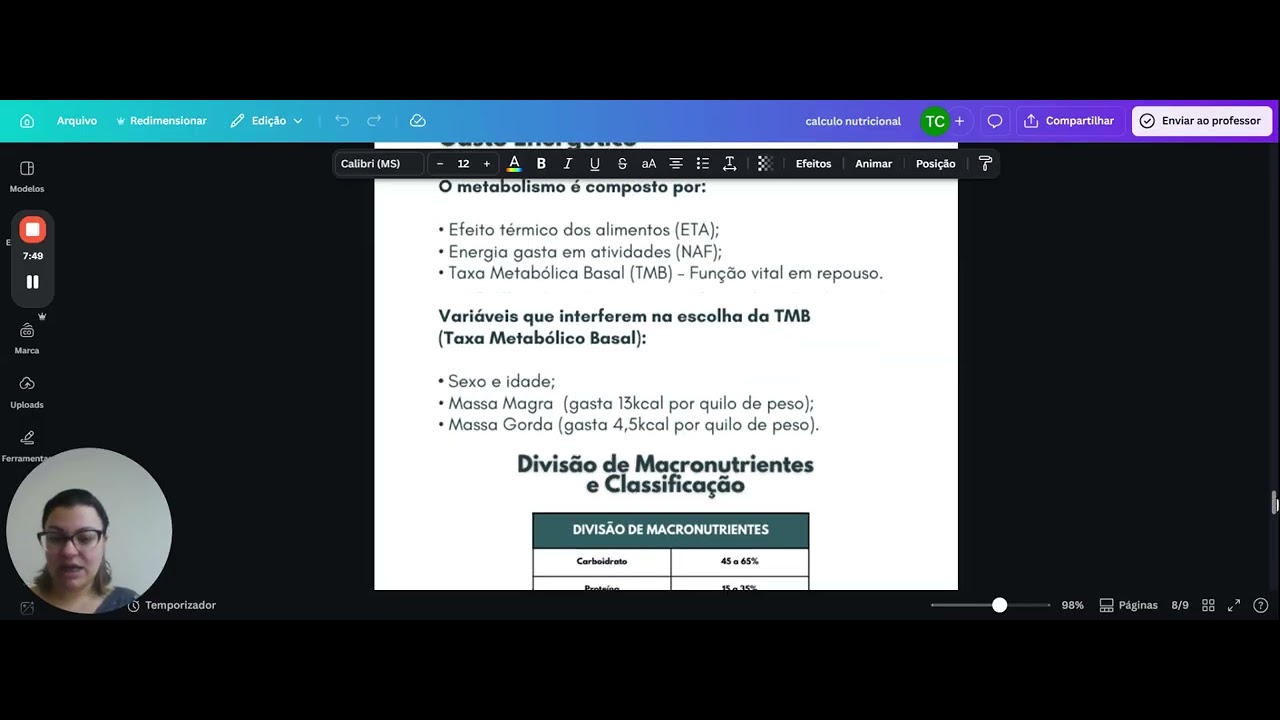Viewport: 1280px width, 720px height.
Task: Open the Temporizador timer
Action: point(172,606)
